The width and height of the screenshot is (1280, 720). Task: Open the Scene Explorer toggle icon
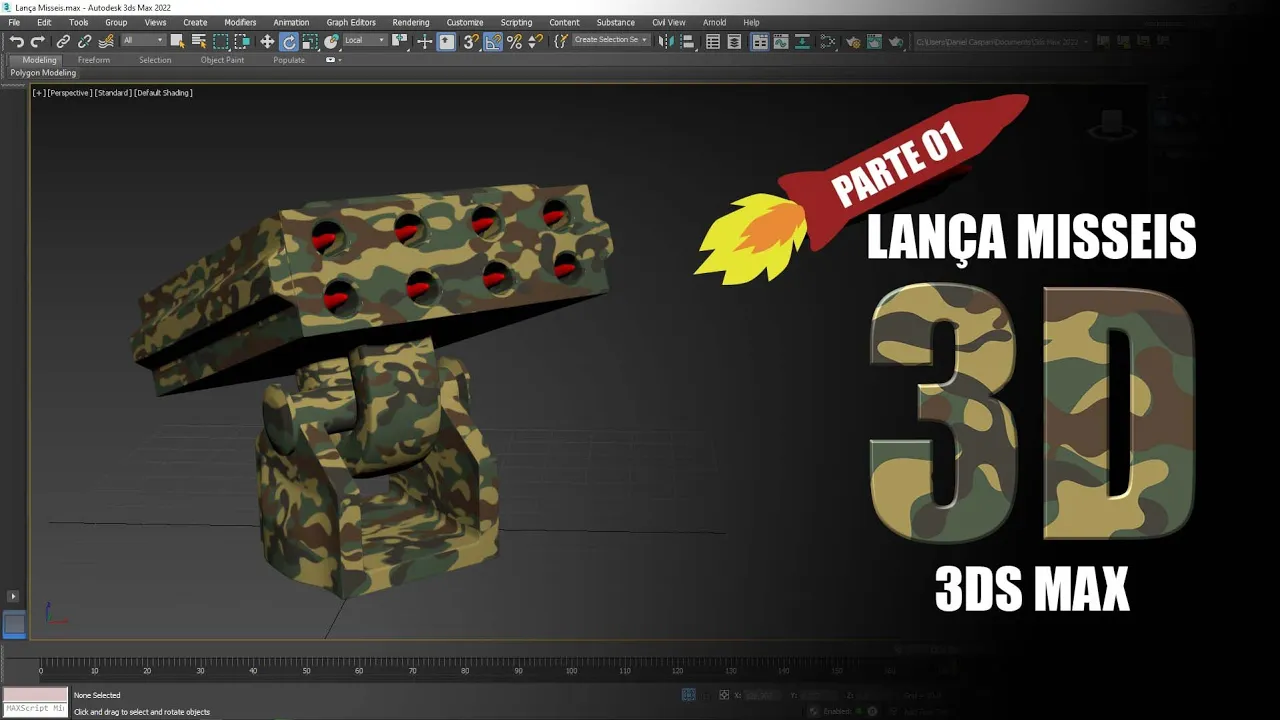point(712,41)
